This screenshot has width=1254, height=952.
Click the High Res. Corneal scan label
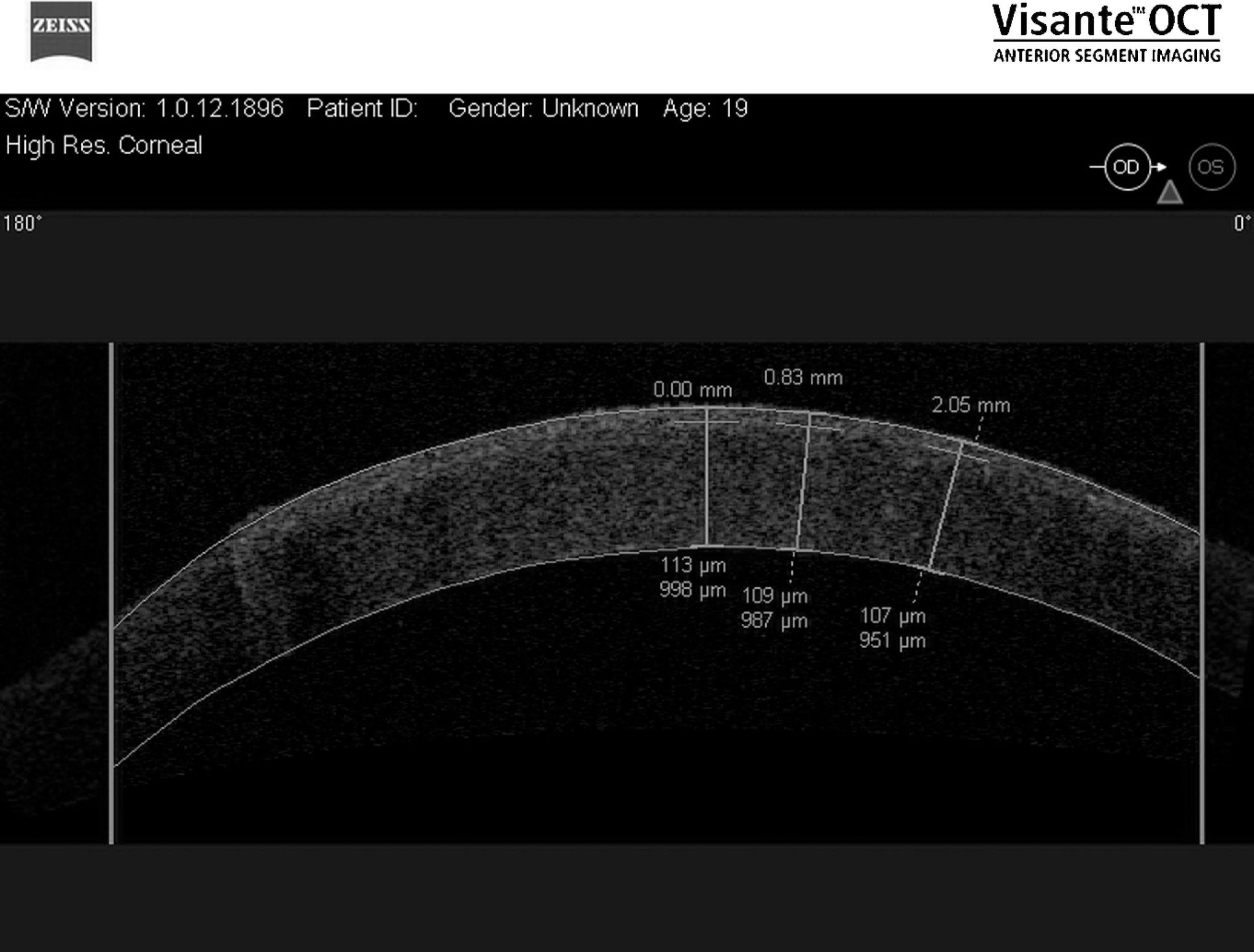104,146
